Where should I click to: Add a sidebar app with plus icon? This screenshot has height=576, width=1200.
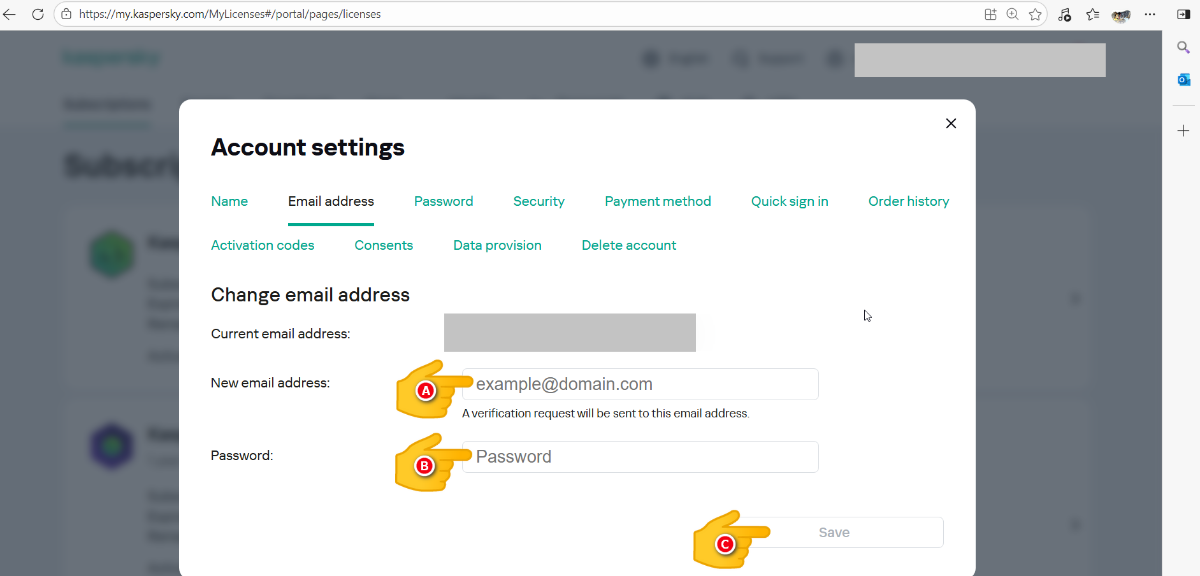1183,131
